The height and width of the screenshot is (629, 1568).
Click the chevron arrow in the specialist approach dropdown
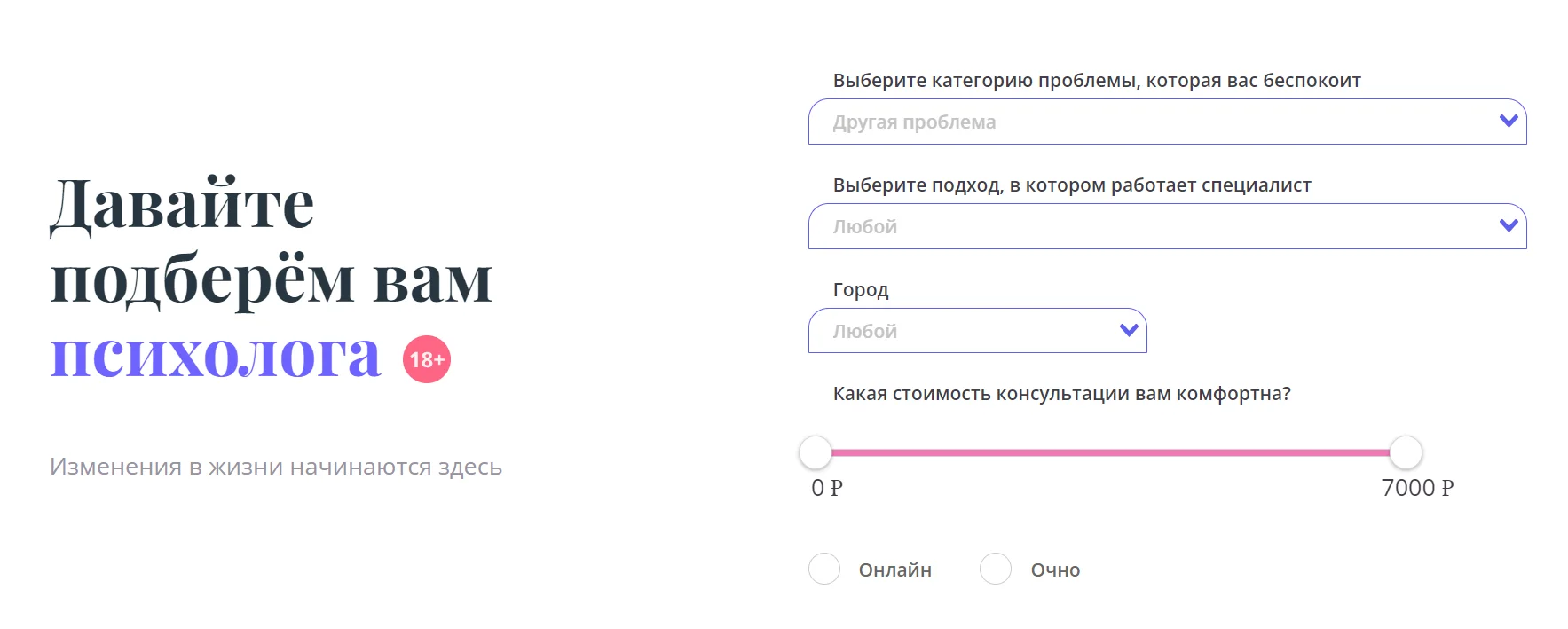pyautogui.click(x=1508, y=225)
